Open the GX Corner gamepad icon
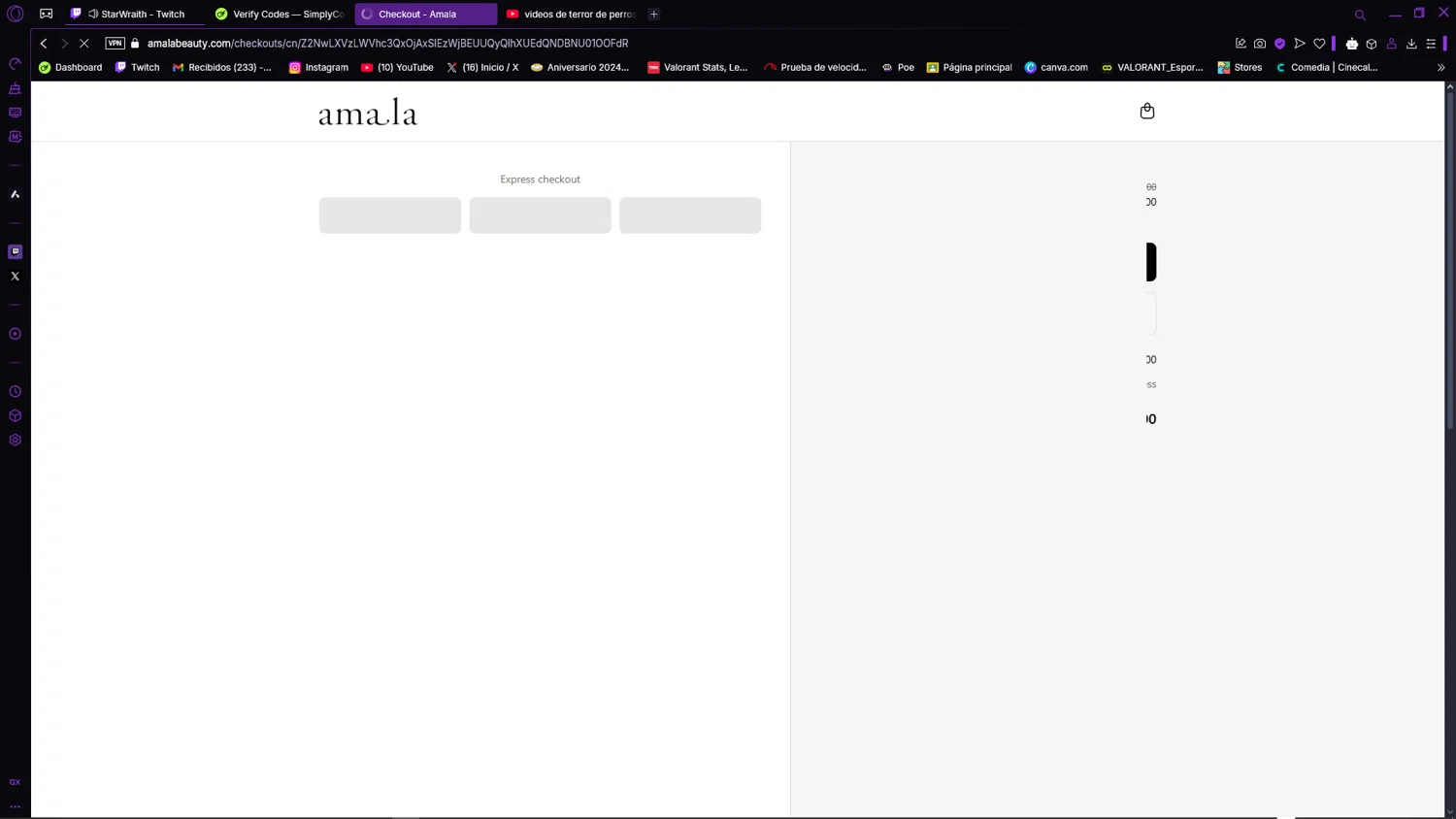This screenshot has width=1456, height=819. coord(46,14)
